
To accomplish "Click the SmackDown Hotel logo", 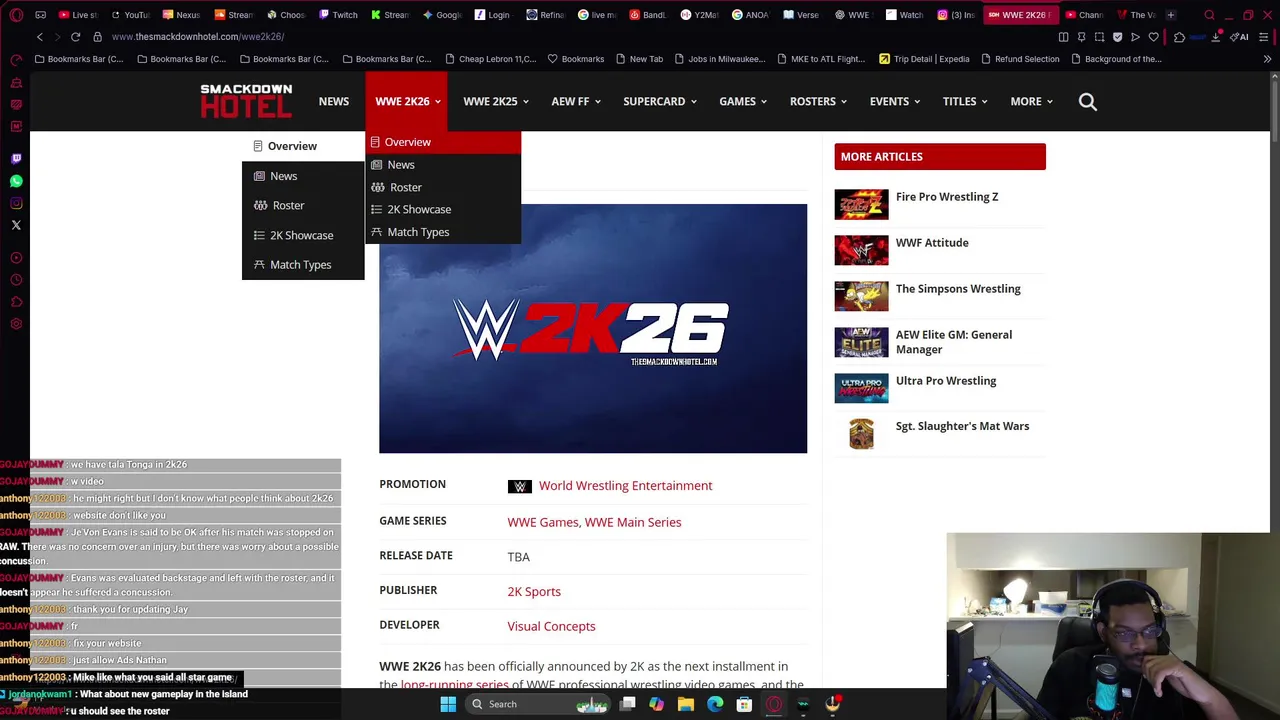I will pyautogui.click(x=246, y=101).
